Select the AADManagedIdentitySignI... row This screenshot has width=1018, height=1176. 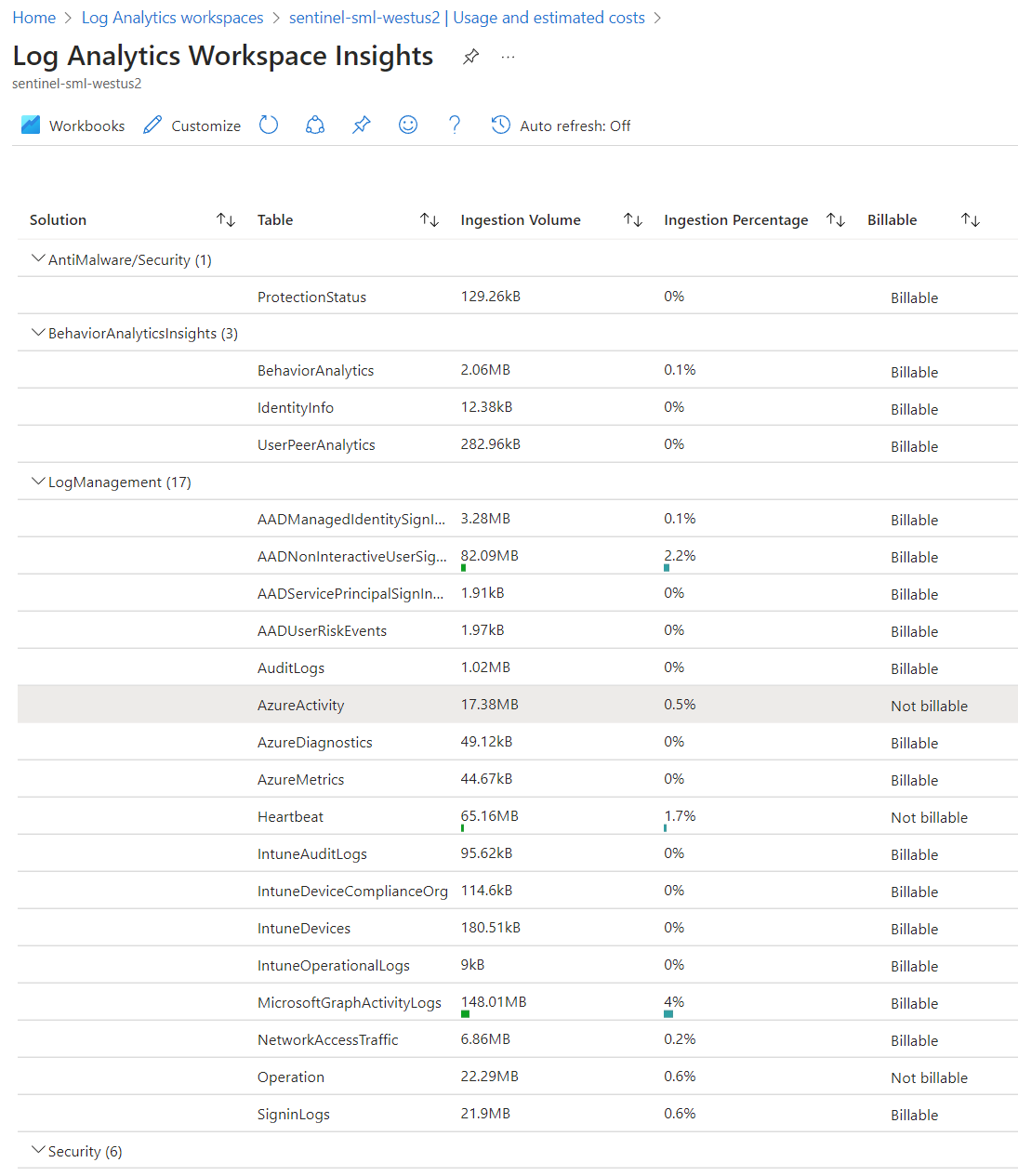518,519
